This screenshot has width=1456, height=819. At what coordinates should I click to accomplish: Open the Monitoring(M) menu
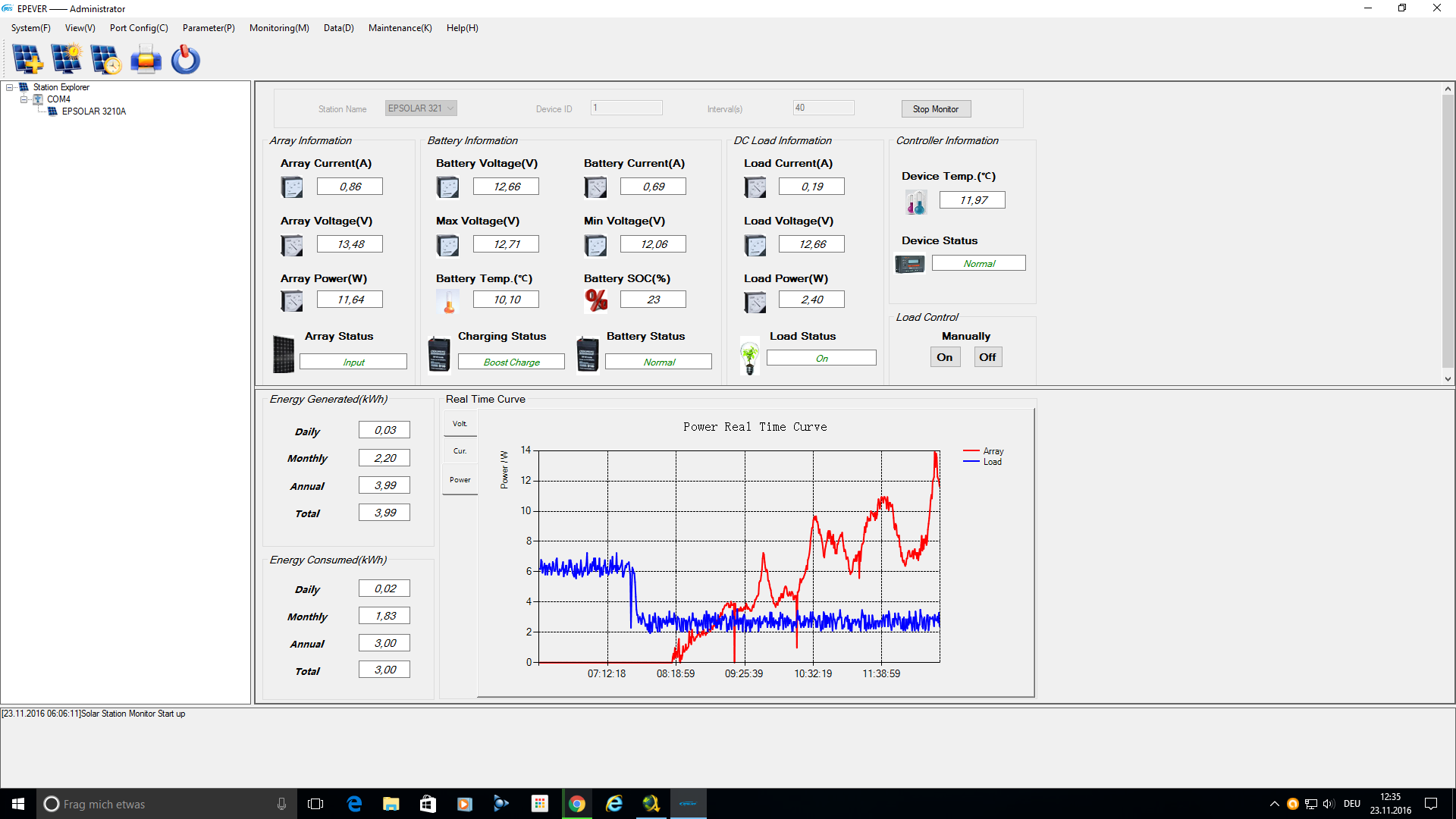point(278,28)
